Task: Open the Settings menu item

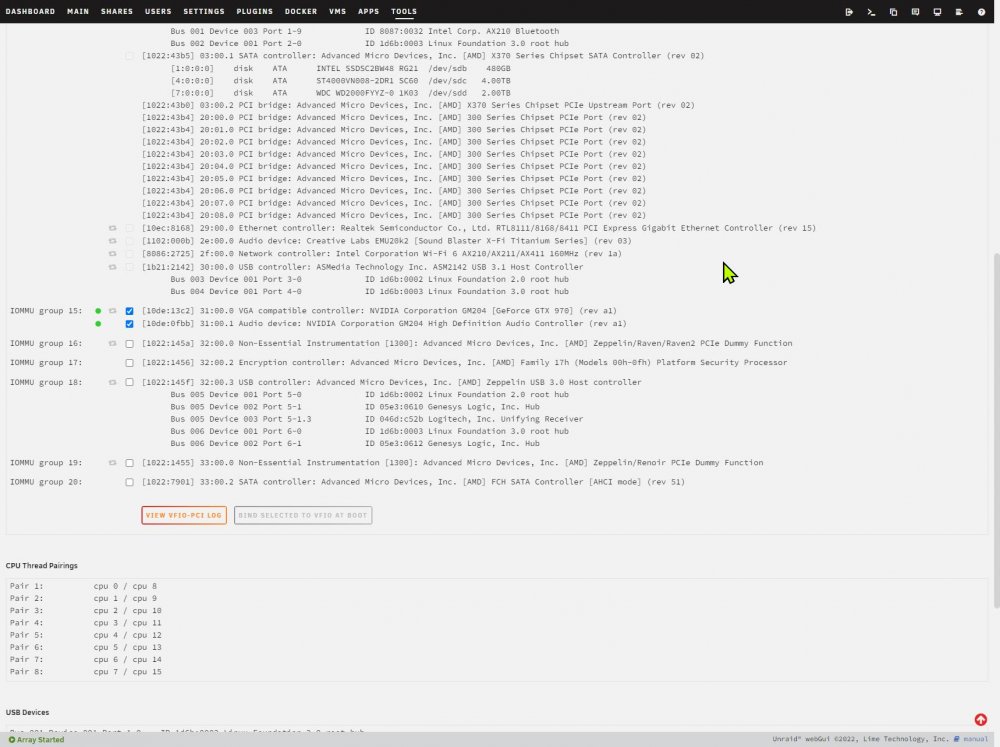Action: [203, 11]
